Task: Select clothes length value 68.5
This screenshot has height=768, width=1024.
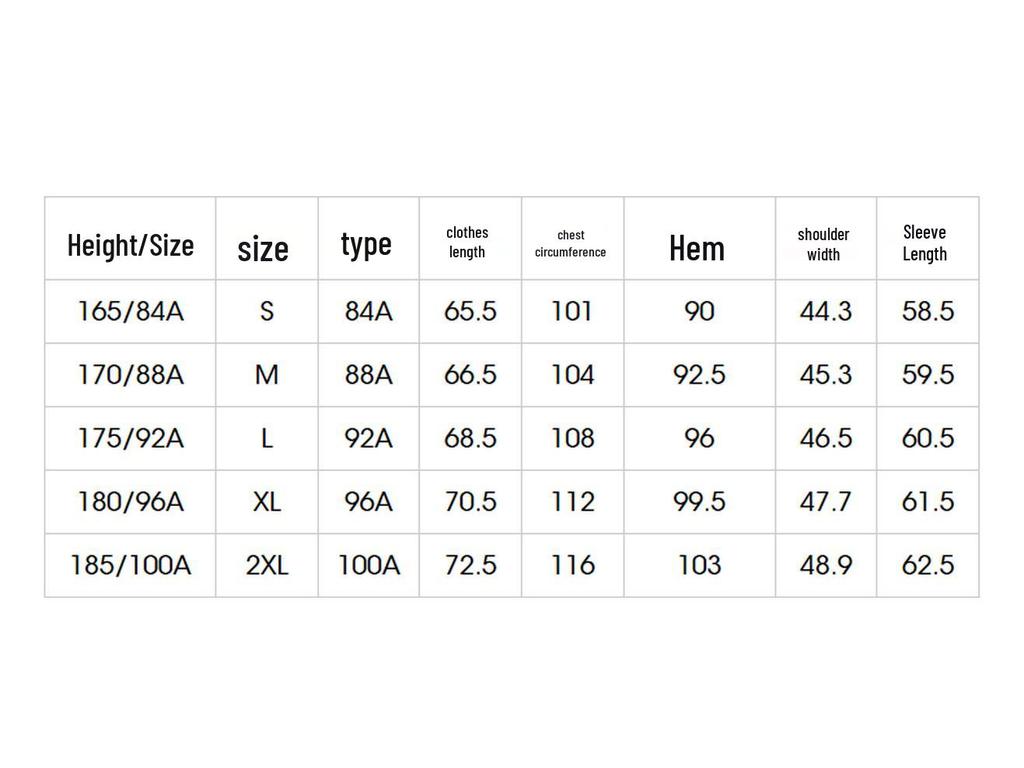Action: coord(470,438)
